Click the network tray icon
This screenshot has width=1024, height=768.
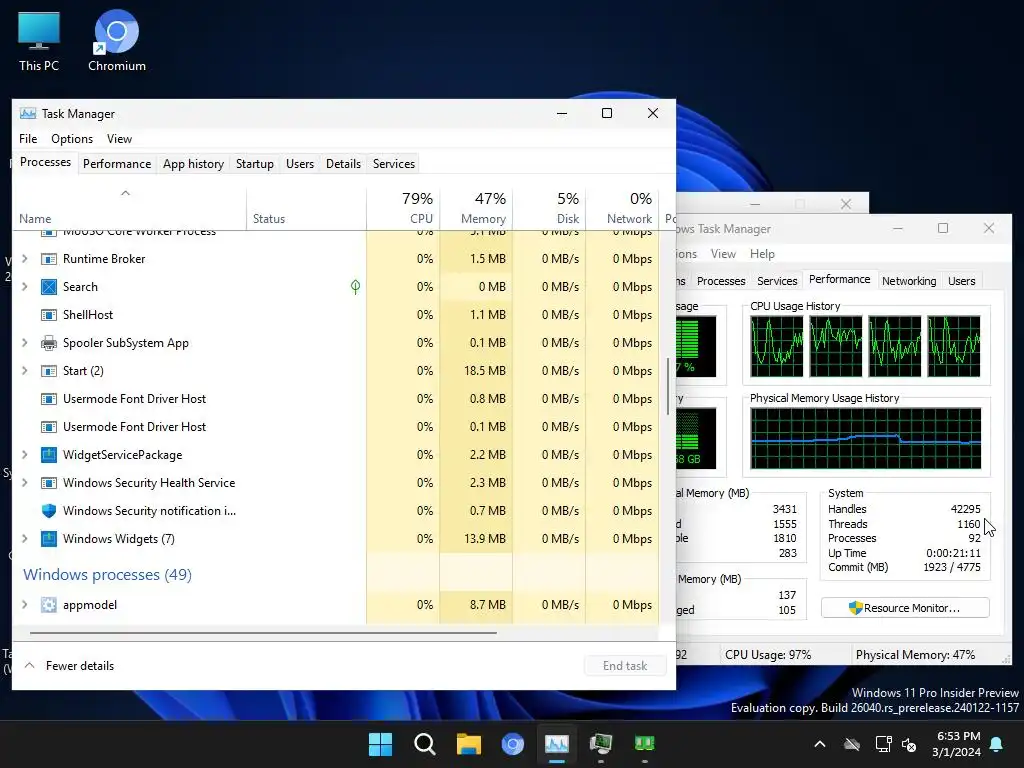point(883,744)
